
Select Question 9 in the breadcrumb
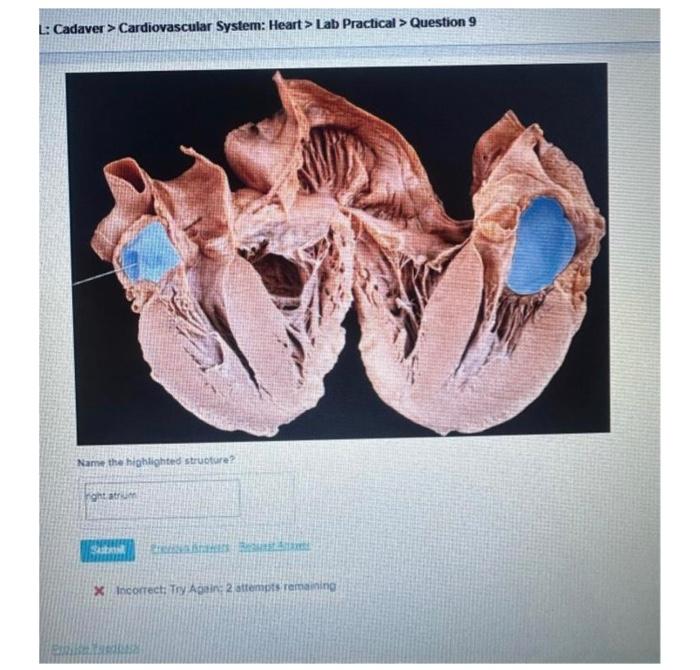tap(443, 22)
